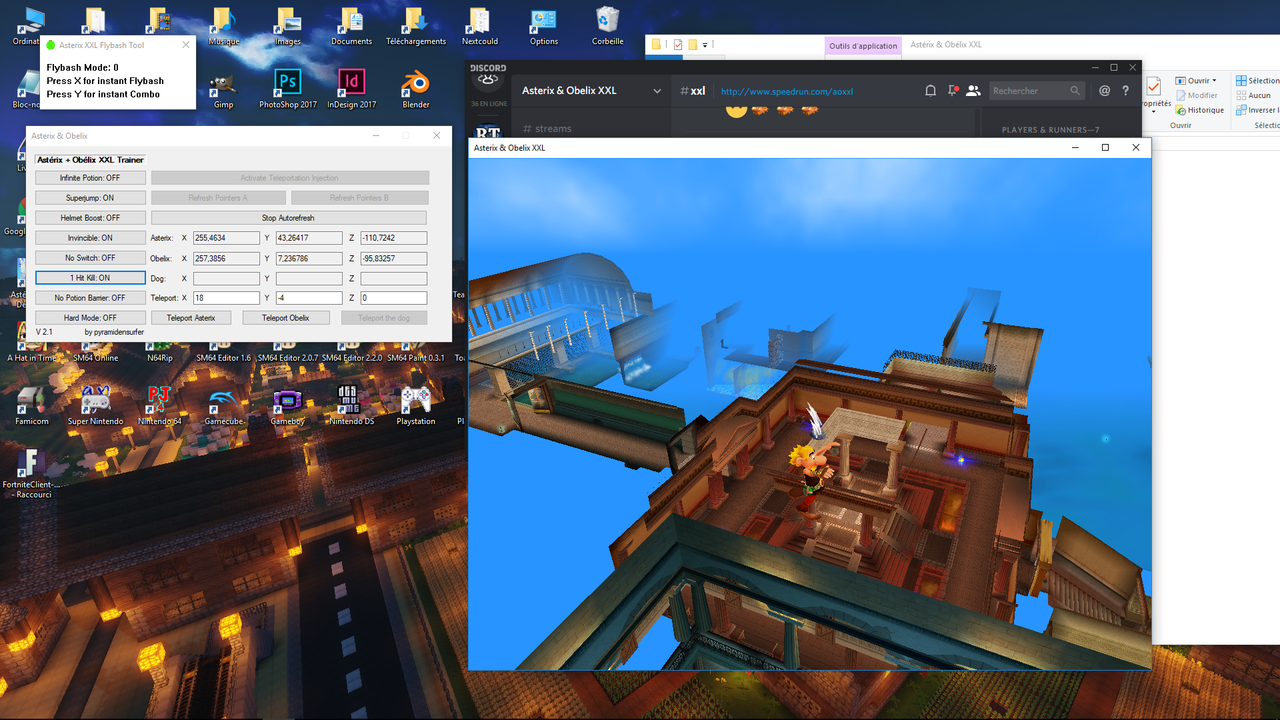Expand the Ouvrir dropdown in Explorer ribbon
1280x720 pixels.
1197,81
